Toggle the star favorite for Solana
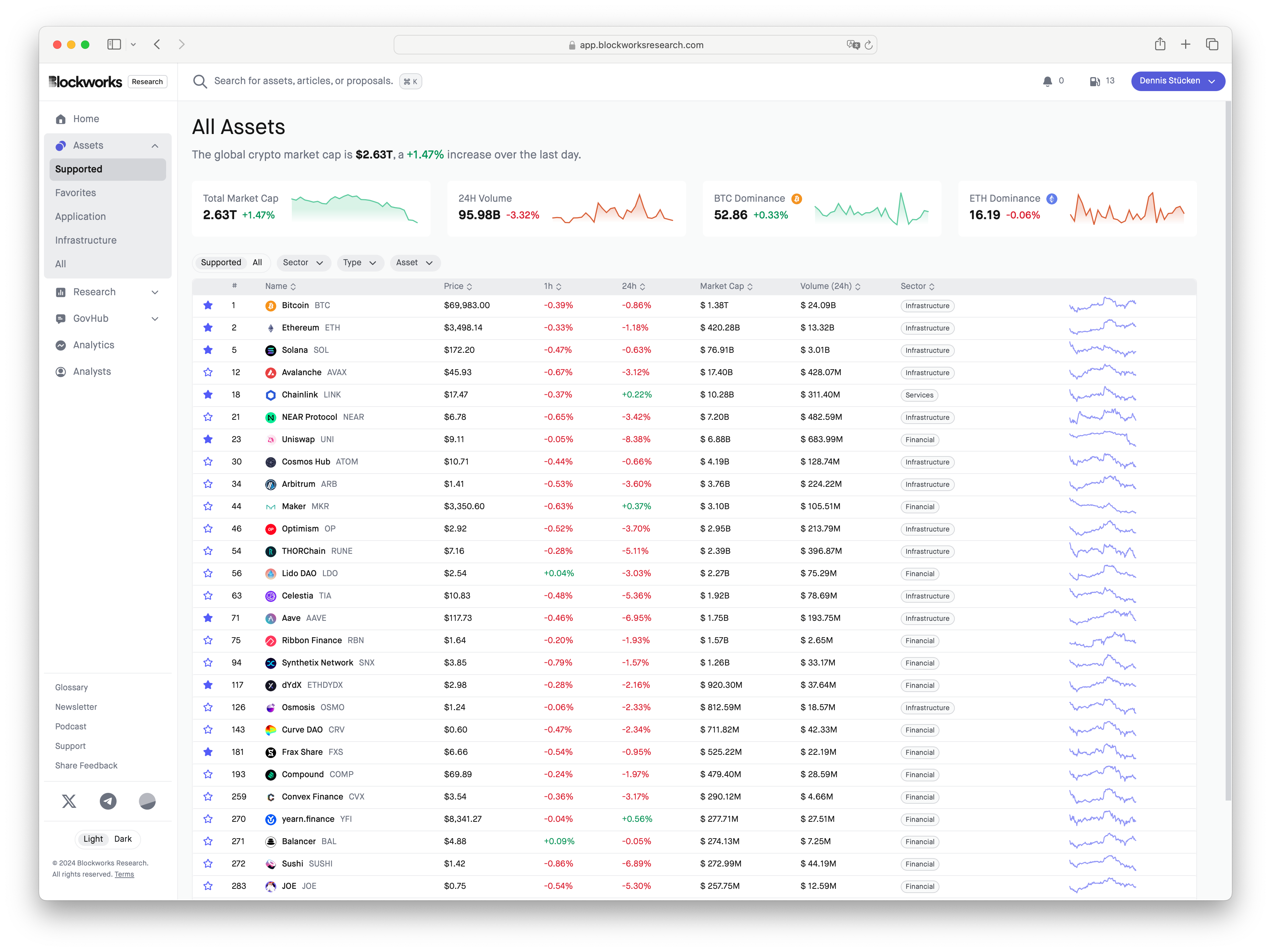 (207, 350)
